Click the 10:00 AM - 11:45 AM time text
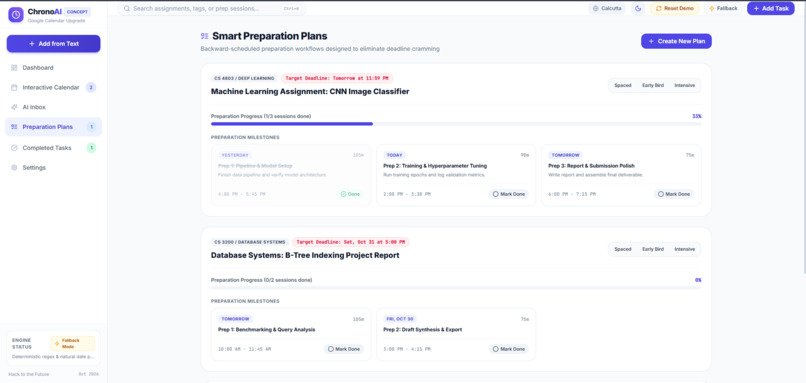Viewport: 806px width, 383px height. [x=244, y=349]
